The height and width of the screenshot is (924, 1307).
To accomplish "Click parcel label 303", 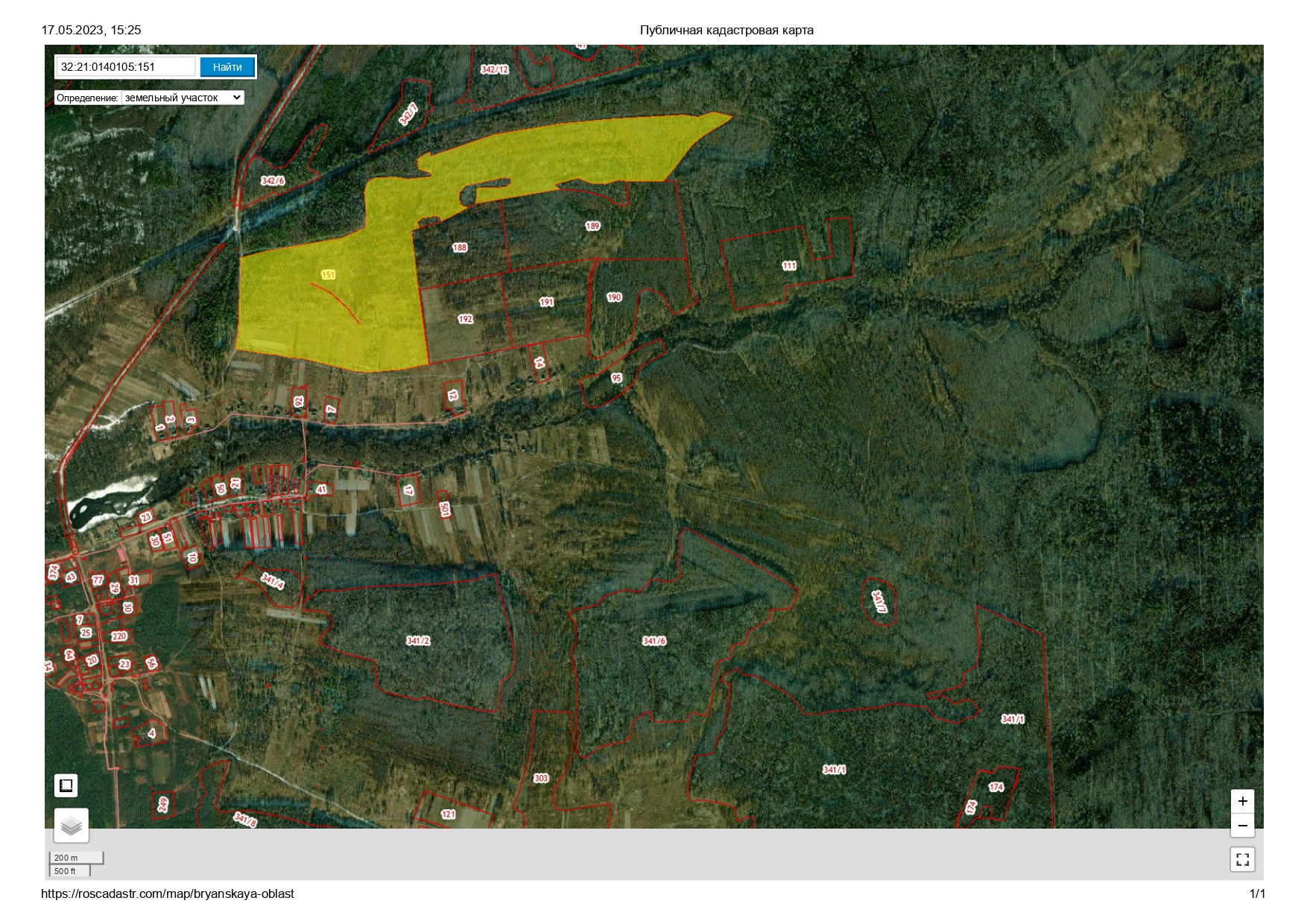I will tap(541, 778).
